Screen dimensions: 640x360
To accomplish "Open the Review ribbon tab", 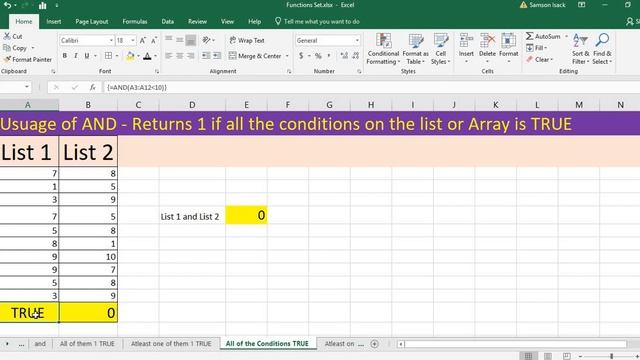I will point(197,22).
